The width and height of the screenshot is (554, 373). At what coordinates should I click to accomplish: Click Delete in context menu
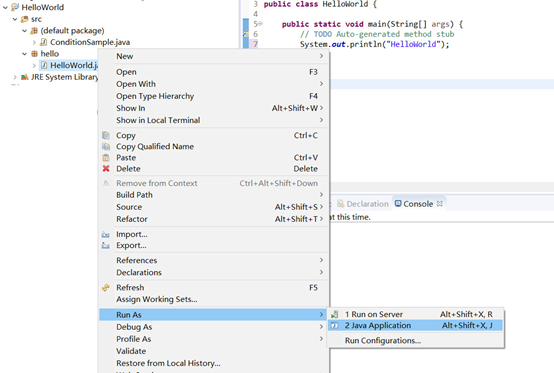point(213,169)
